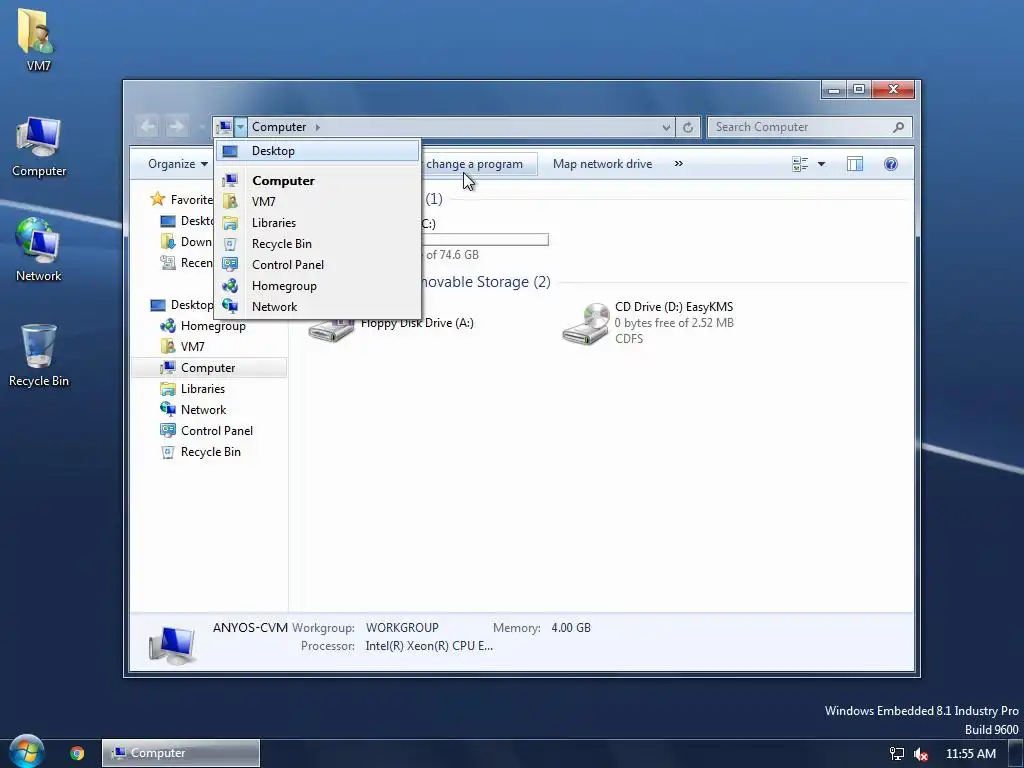Click Map network drive
The width and height of the screenshot is (1024, 768).
(602, 164)
